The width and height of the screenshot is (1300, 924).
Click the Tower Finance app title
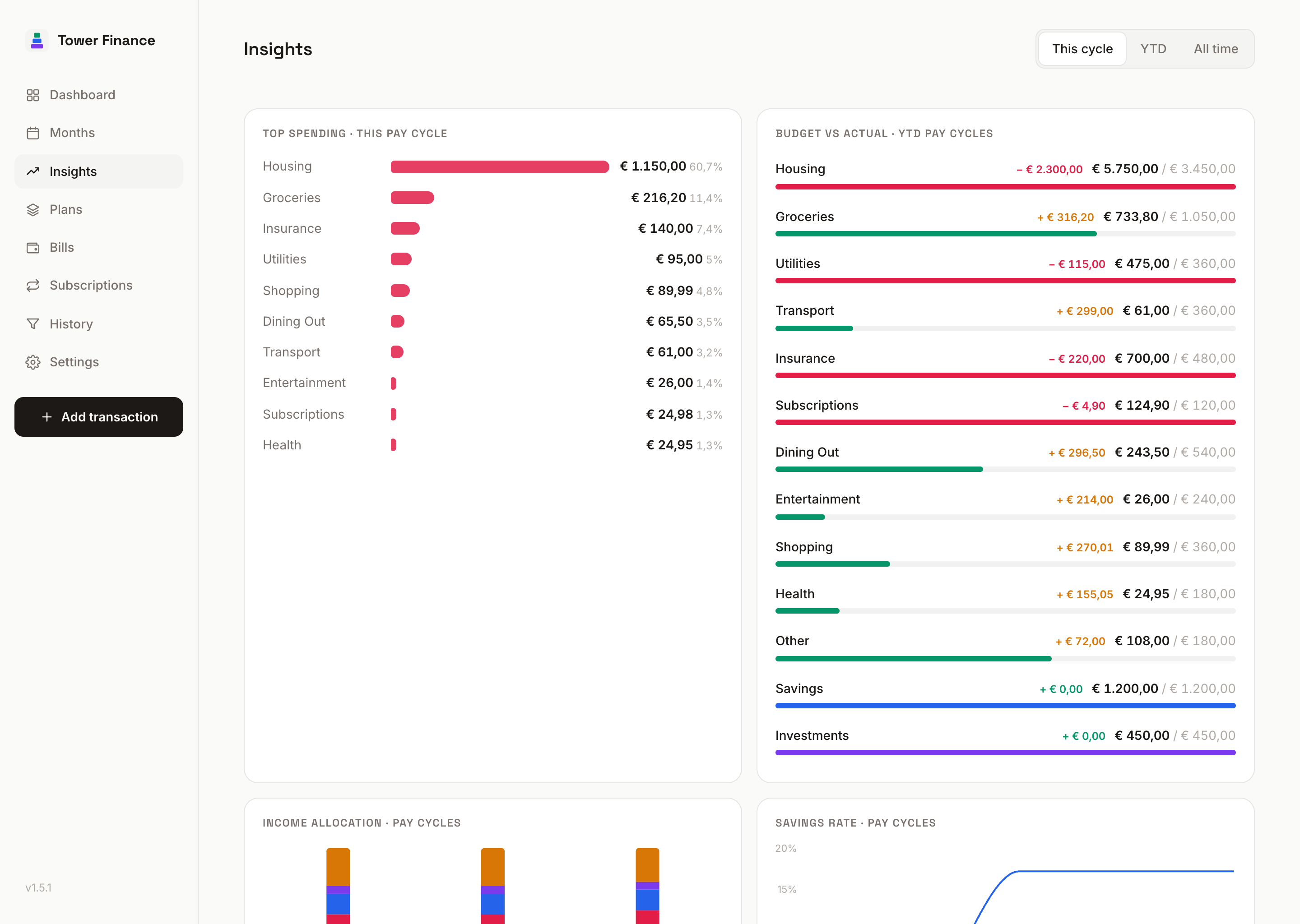[x=106, y=41]
